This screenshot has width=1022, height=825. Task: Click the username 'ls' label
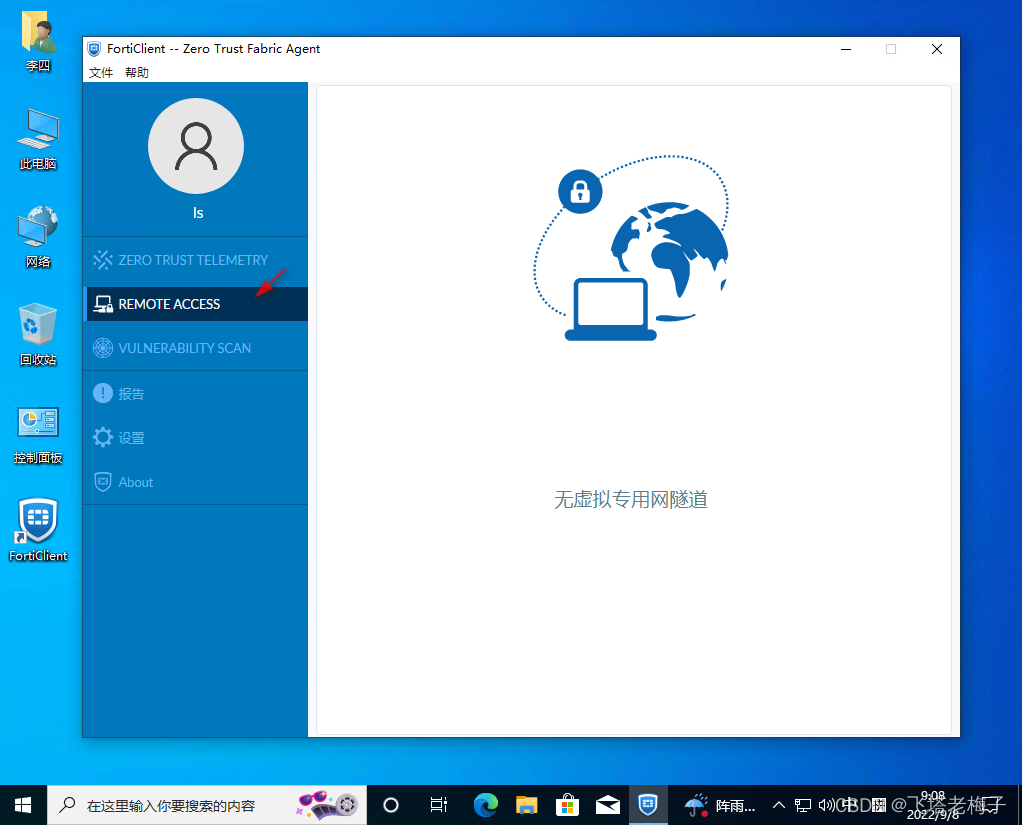(x=197, y=213)
